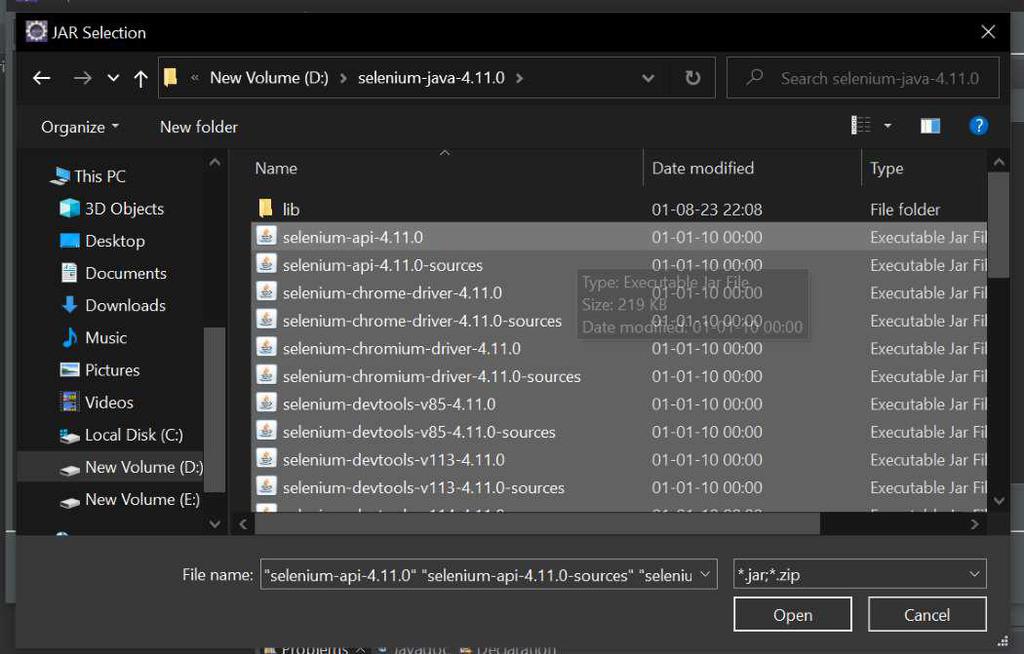Click the Open button

coord(792,615)
